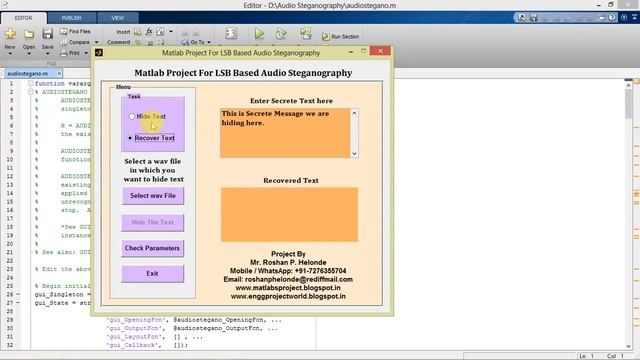Switch to the EDITOR ribbon tab
Viewport: 640px width, 360px height.
coord(23,18)
